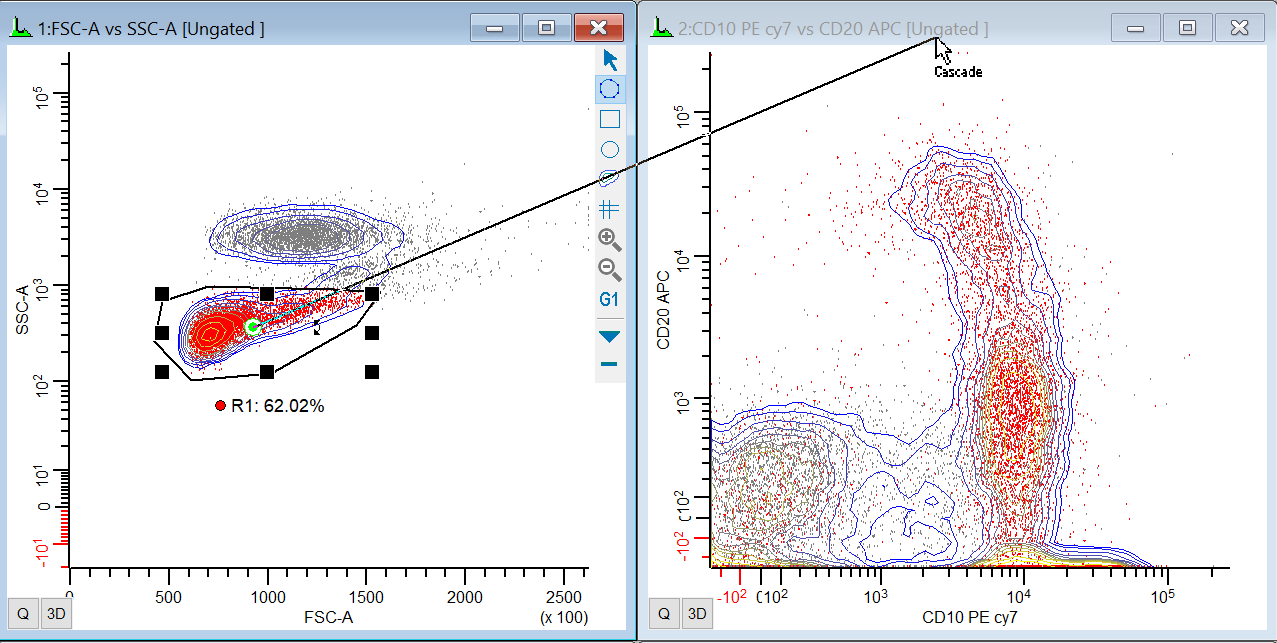Expand the toolbar's blue down-arrow menu
Viewport: 1277px width, 643px height.
coord(610,336)
